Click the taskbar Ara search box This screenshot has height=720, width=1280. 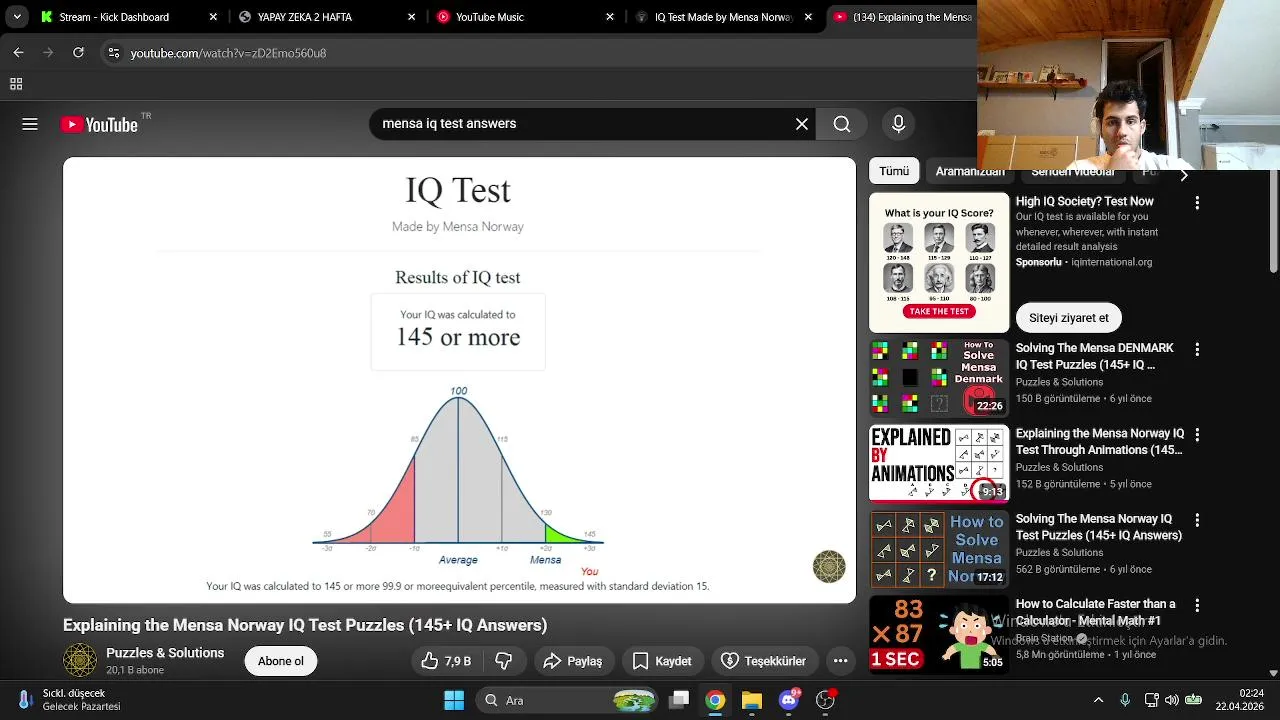(x=566, y=700)
